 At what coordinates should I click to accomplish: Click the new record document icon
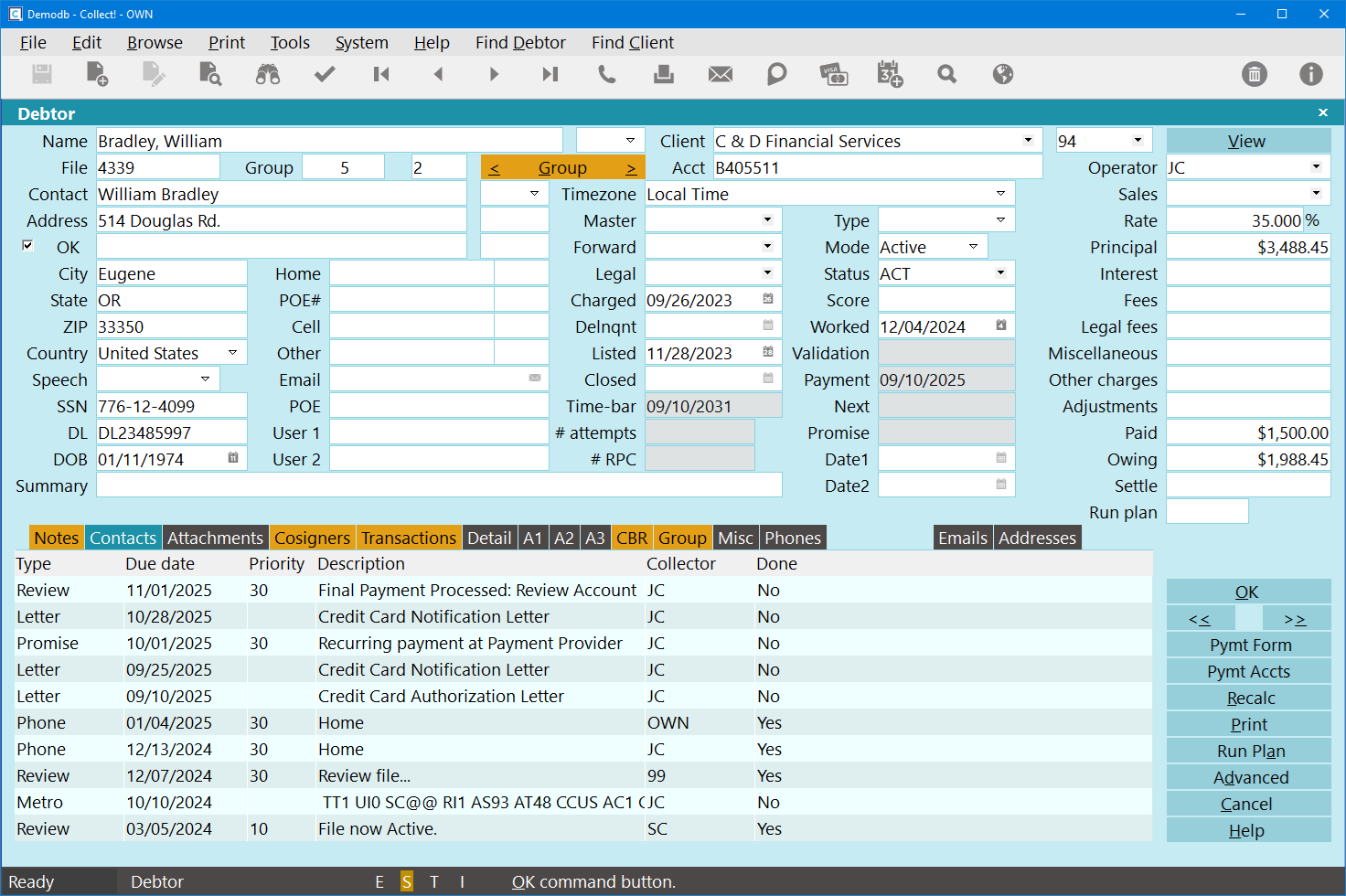[x=97, y=74]
